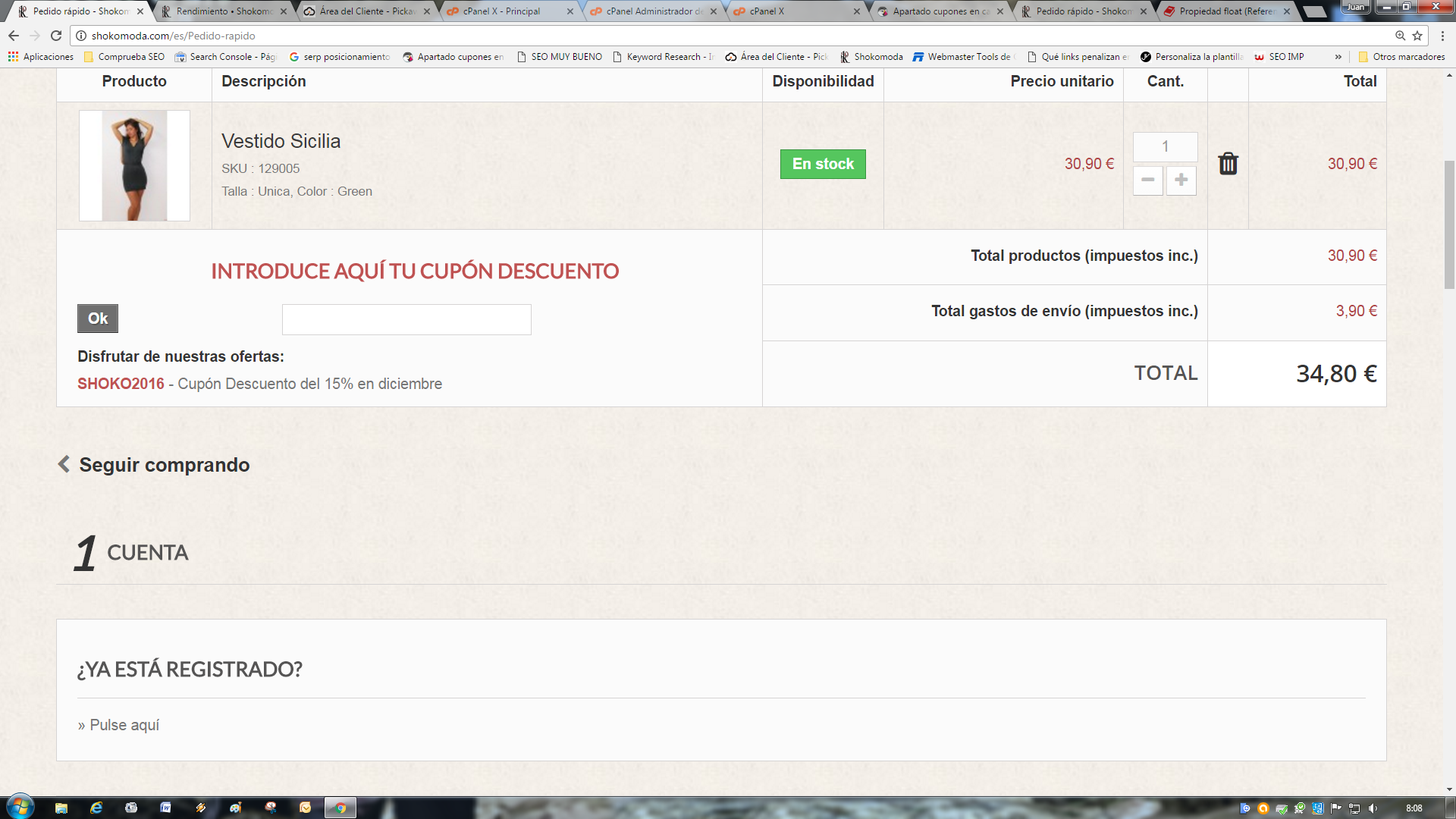The width and height of the screenshot is (1456, 819).
Task: Bookmark page with star icon
Action: point(1417,36)
